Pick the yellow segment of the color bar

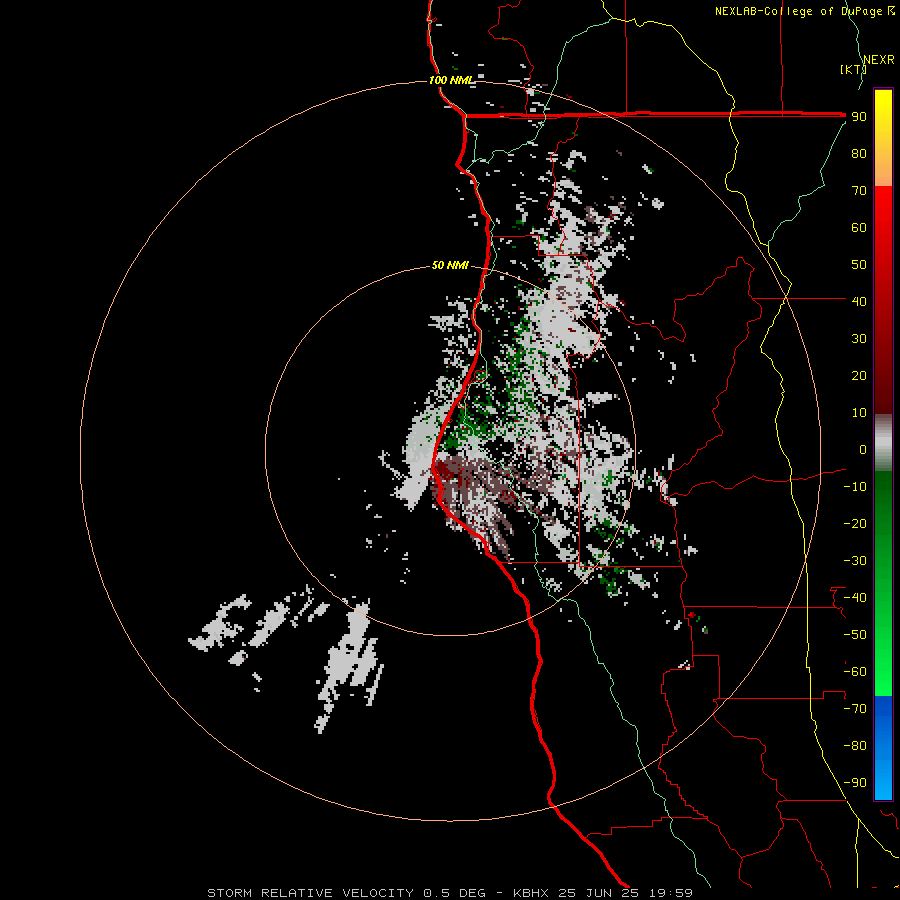883,138
